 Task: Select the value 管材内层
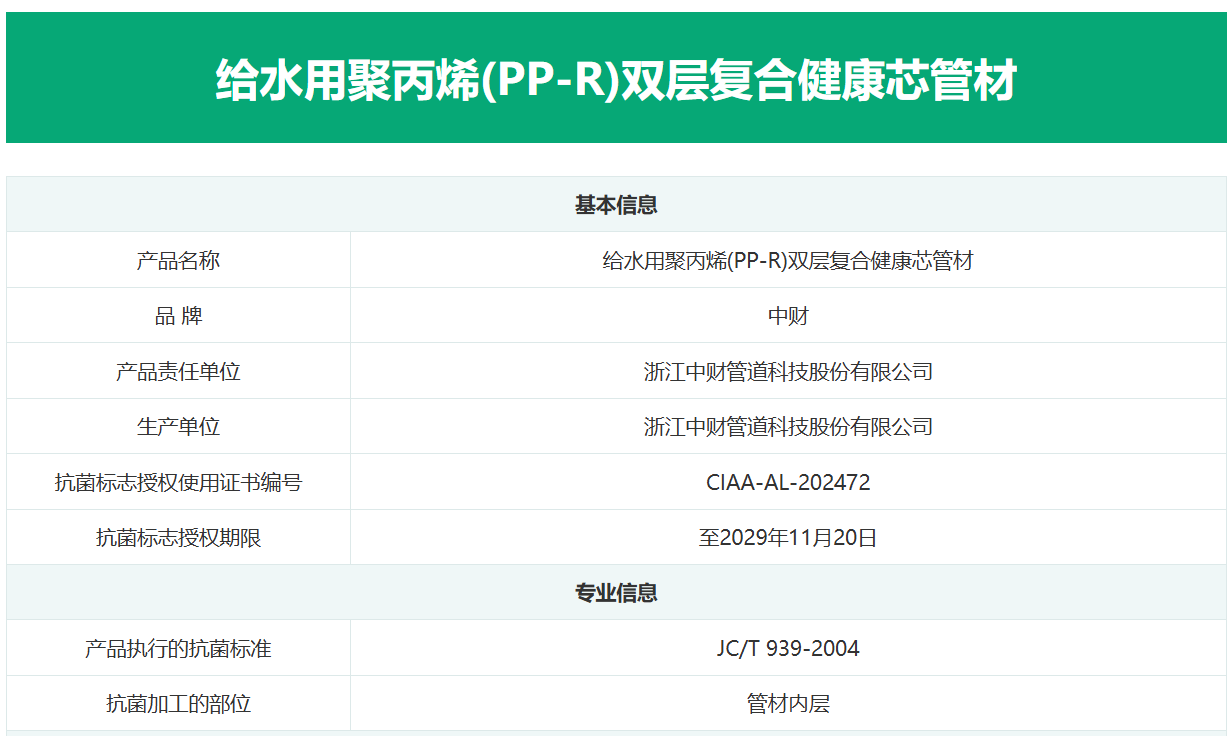coord(788,704)
